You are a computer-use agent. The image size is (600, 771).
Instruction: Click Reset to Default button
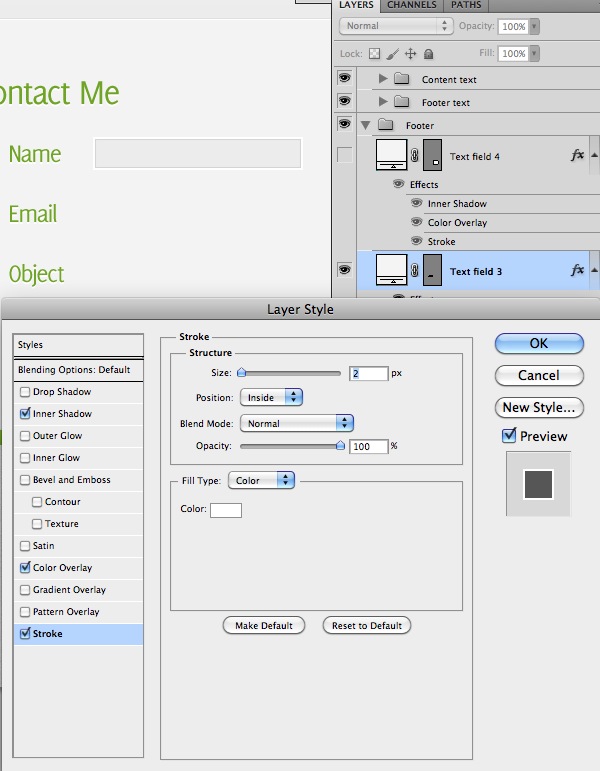click(x=367, y=625)
